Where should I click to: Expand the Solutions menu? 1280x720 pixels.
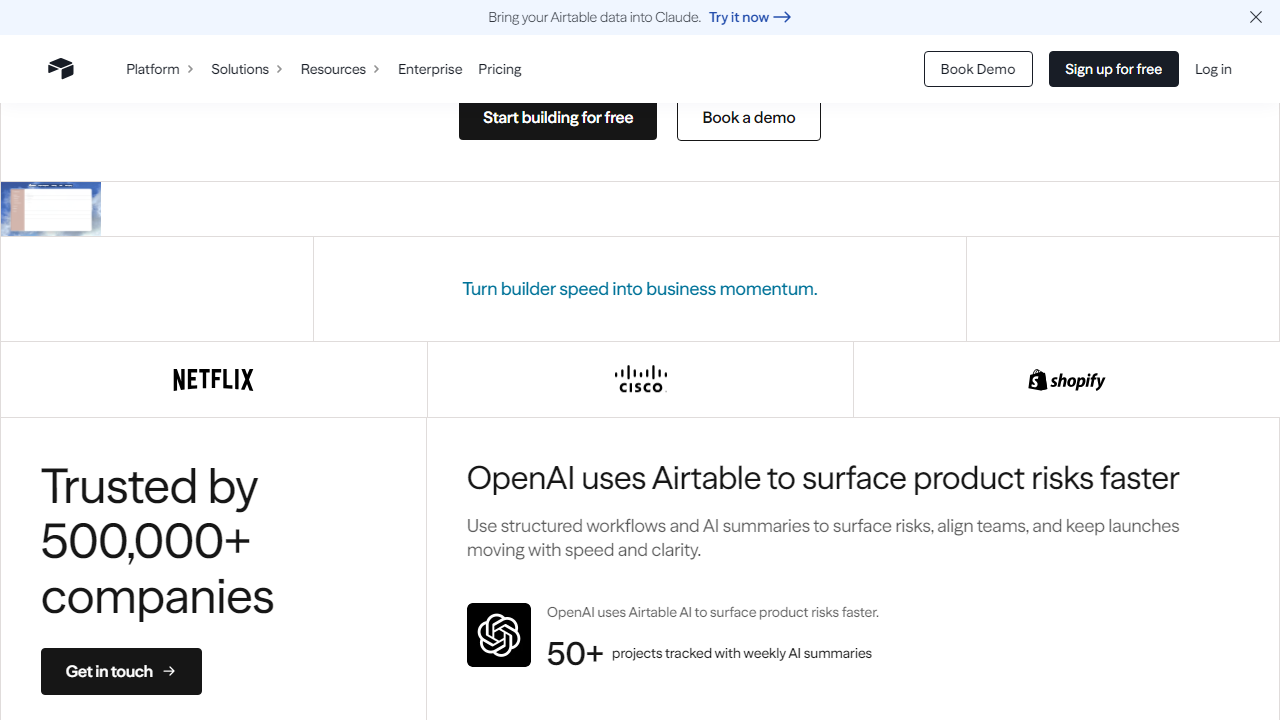click(x=247, y=69)
